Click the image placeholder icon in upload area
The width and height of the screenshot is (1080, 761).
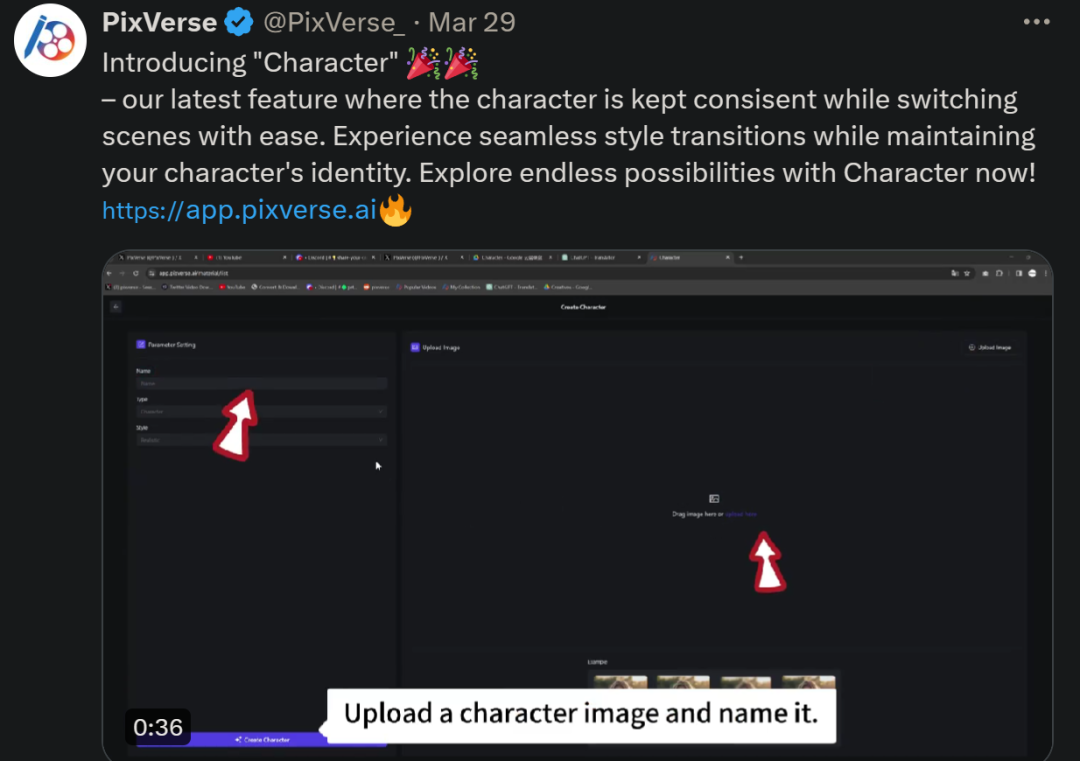[x=715, y=498]
